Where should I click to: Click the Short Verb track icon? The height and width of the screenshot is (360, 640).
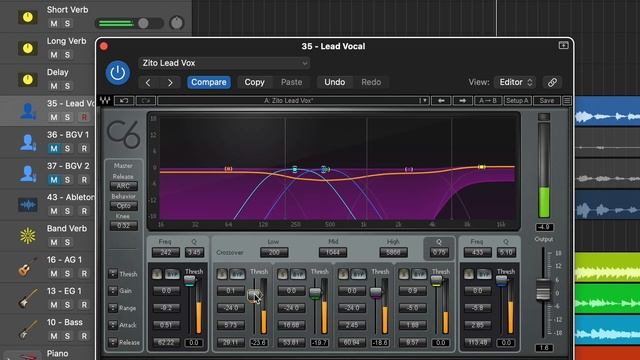click(28, 17)
